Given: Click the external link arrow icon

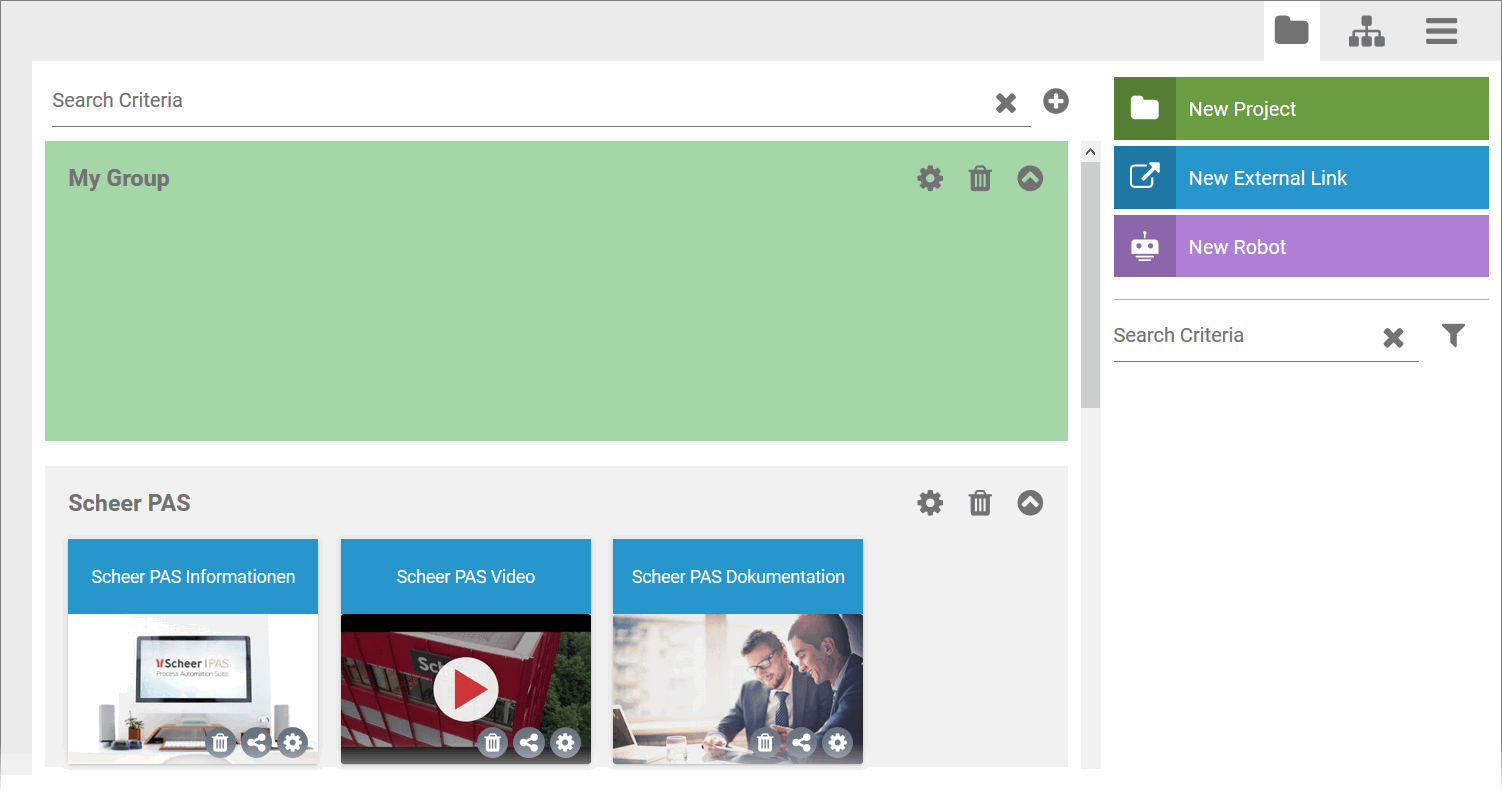Looking at the screenshot, I should pyautogui.click(x=1144, y=177).
